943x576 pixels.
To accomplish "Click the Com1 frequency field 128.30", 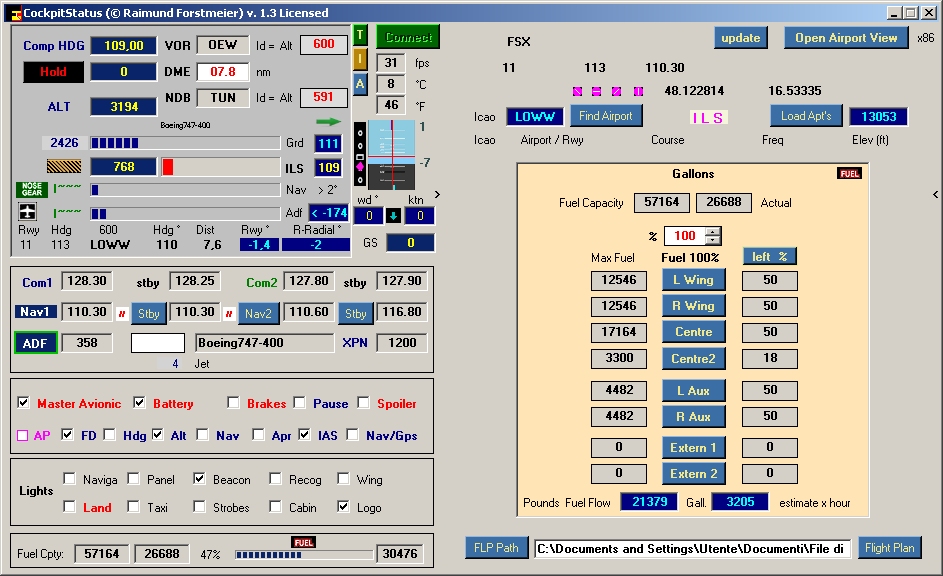I will coord(87,281).
